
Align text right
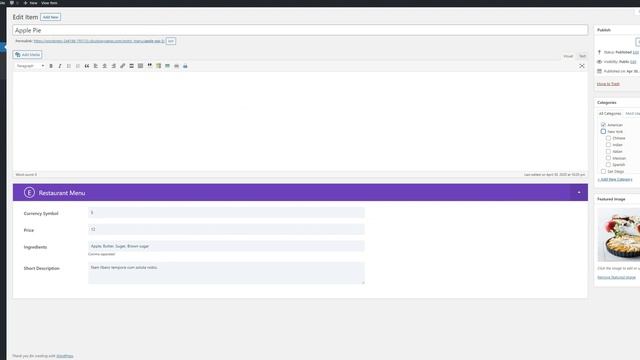pos(114,66)
